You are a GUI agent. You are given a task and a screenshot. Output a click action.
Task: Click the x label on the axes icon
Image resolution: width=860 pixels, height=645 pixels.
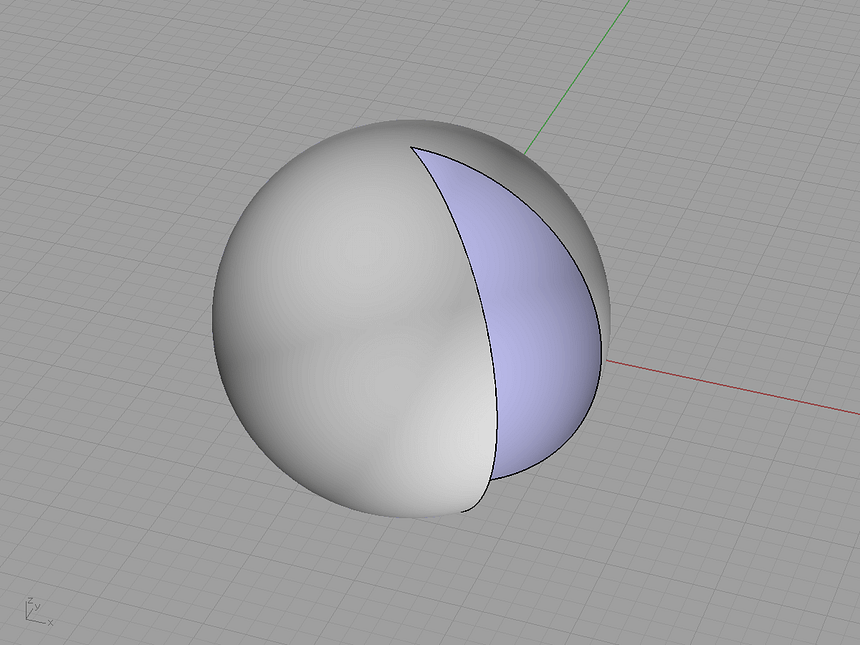[50, 622]
